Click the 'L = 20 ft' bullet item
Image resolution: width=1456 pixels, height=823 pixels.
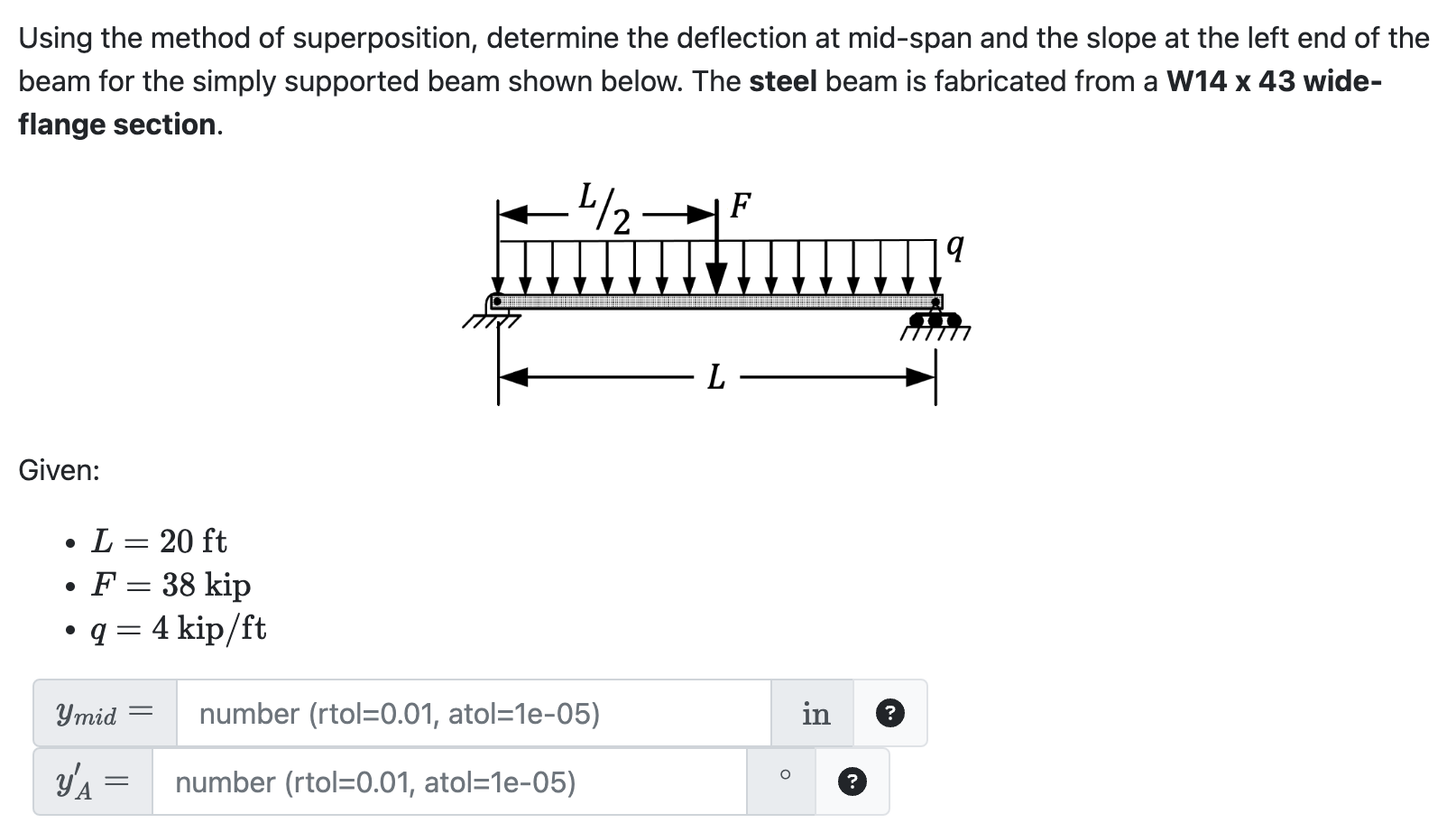click(159, 541)
